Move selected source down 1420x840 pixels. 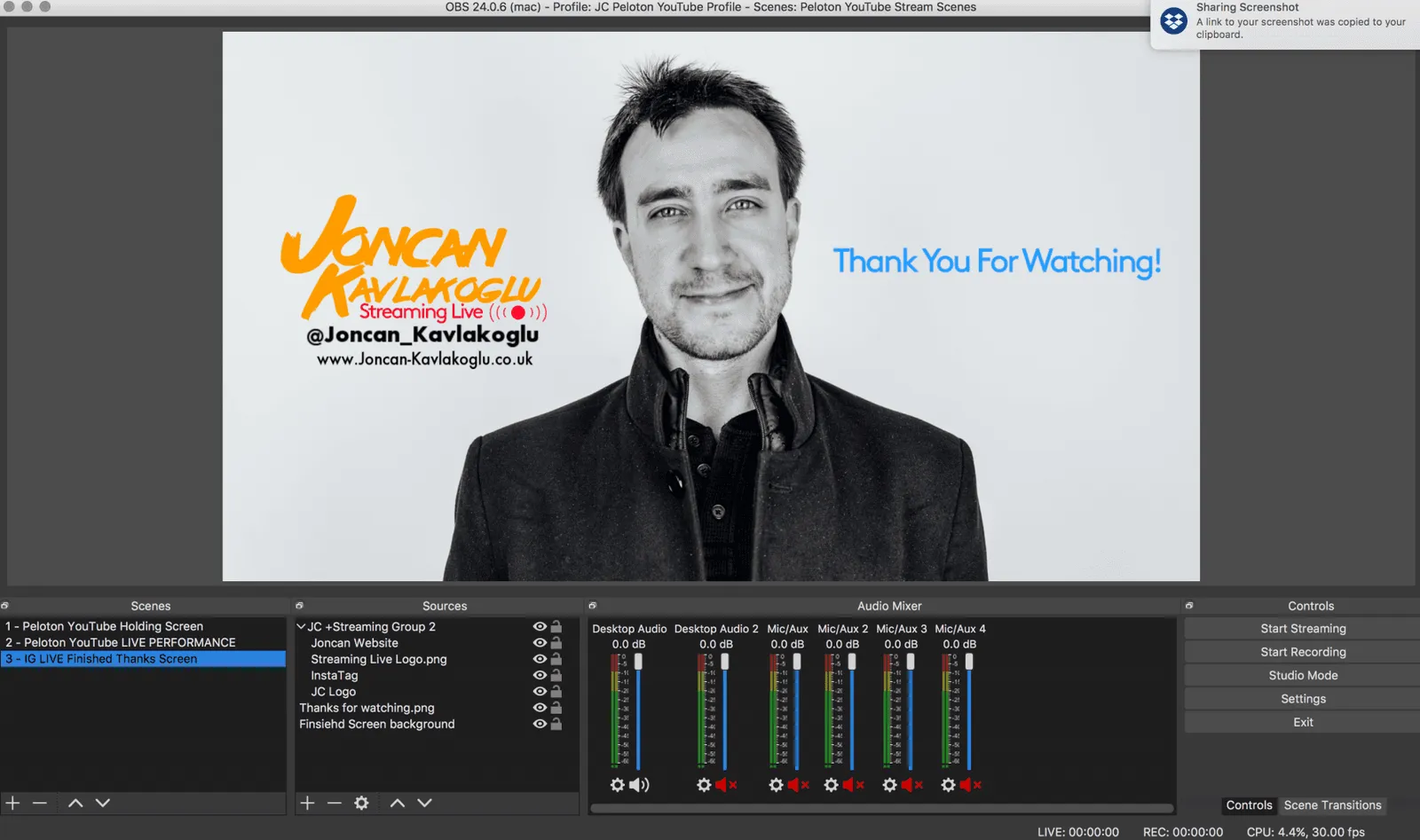tap(425, 803)
